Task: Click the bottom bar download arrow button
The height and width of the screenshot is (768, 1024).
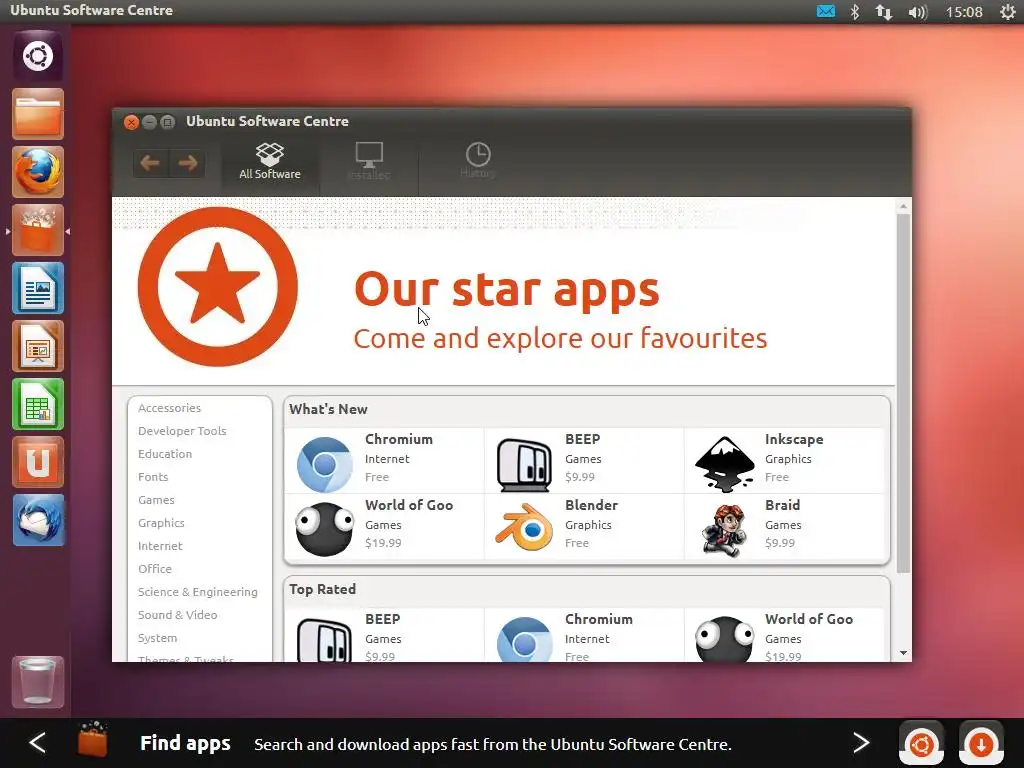Action: click(981, 743)
